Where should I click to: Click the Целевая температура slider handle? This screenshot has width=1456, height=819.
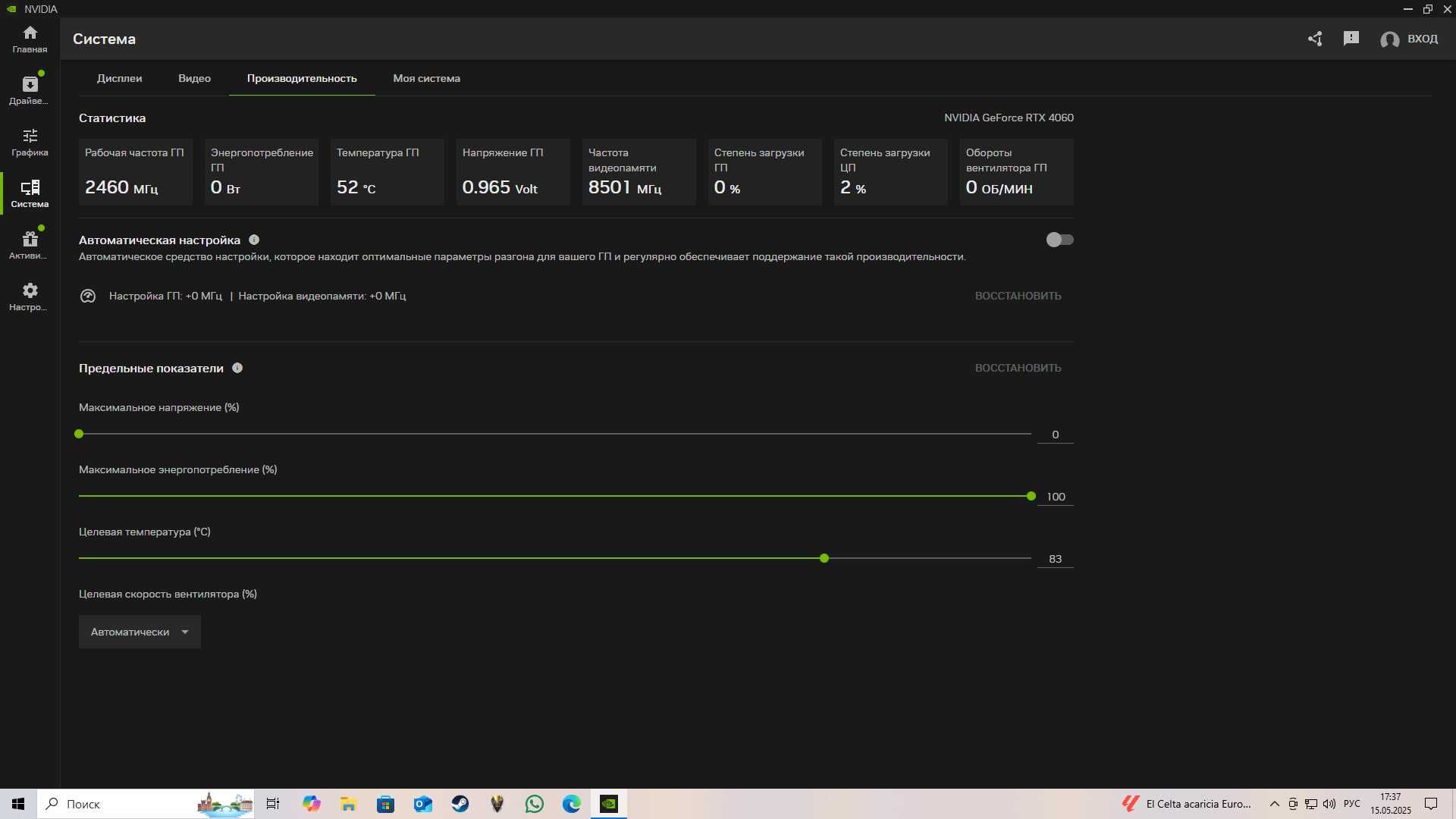(824, 558)
